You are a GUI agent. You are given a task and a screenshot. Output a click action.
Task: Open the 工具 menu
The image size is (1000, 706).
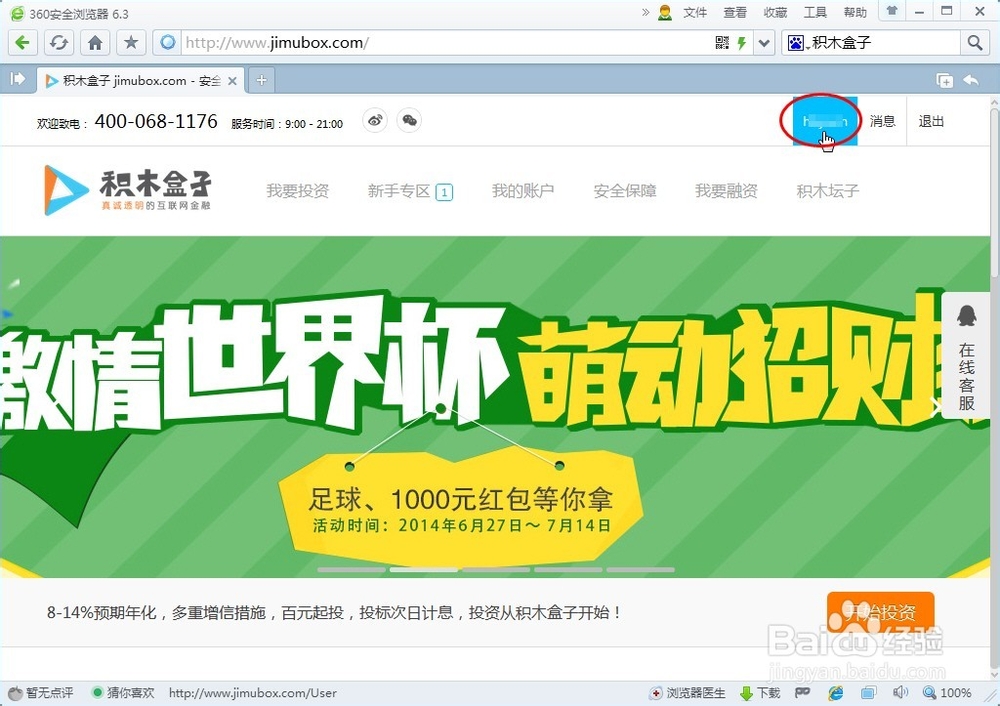coord(815,12)
